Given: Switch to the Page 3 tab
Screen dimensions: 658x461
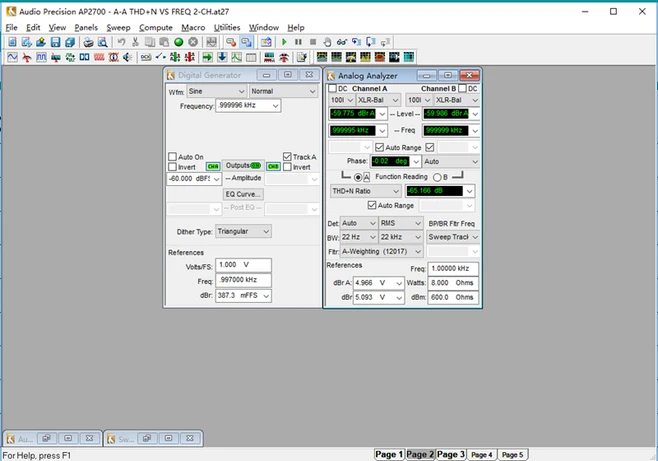Looking at the screenshot, I should pos(451,454).
